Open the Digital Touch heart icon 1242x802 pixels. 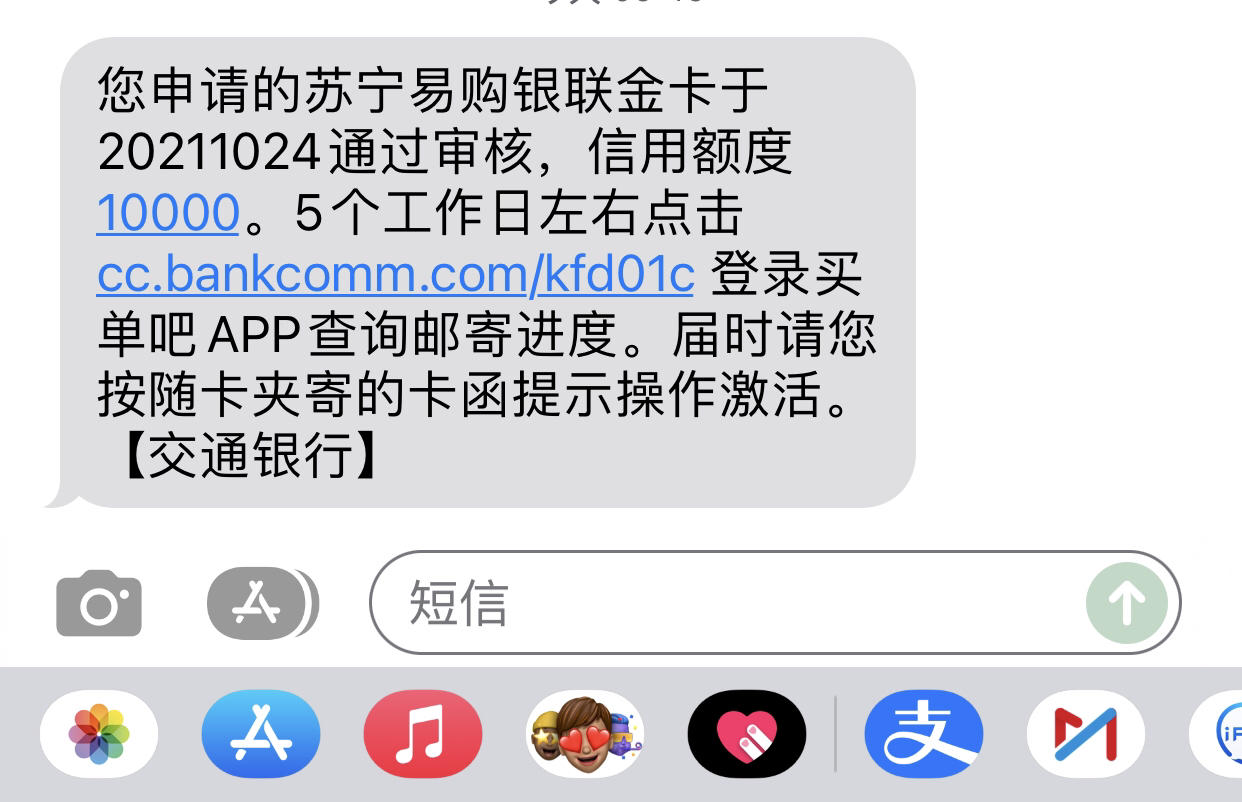[x=747, y=735]
